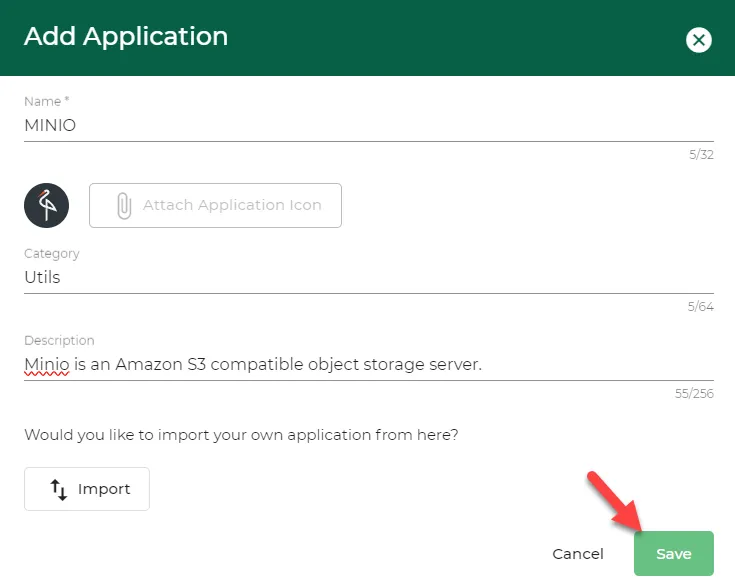Click the '5/32' character counter
The width and height of the screenshot is (735, 587).
[x=701, y=154]
